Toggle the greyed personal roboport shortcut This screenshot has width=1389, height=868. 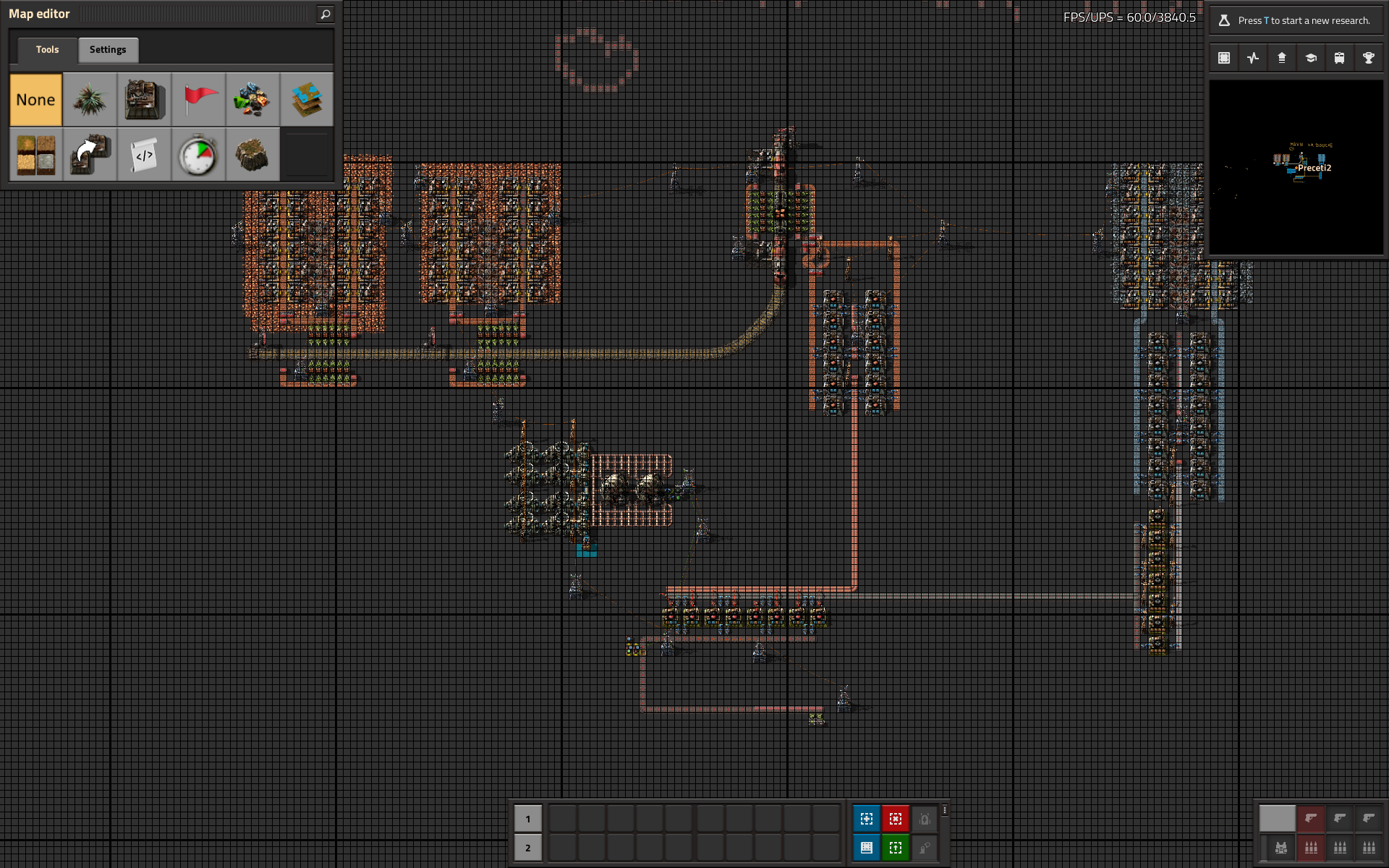925,819
